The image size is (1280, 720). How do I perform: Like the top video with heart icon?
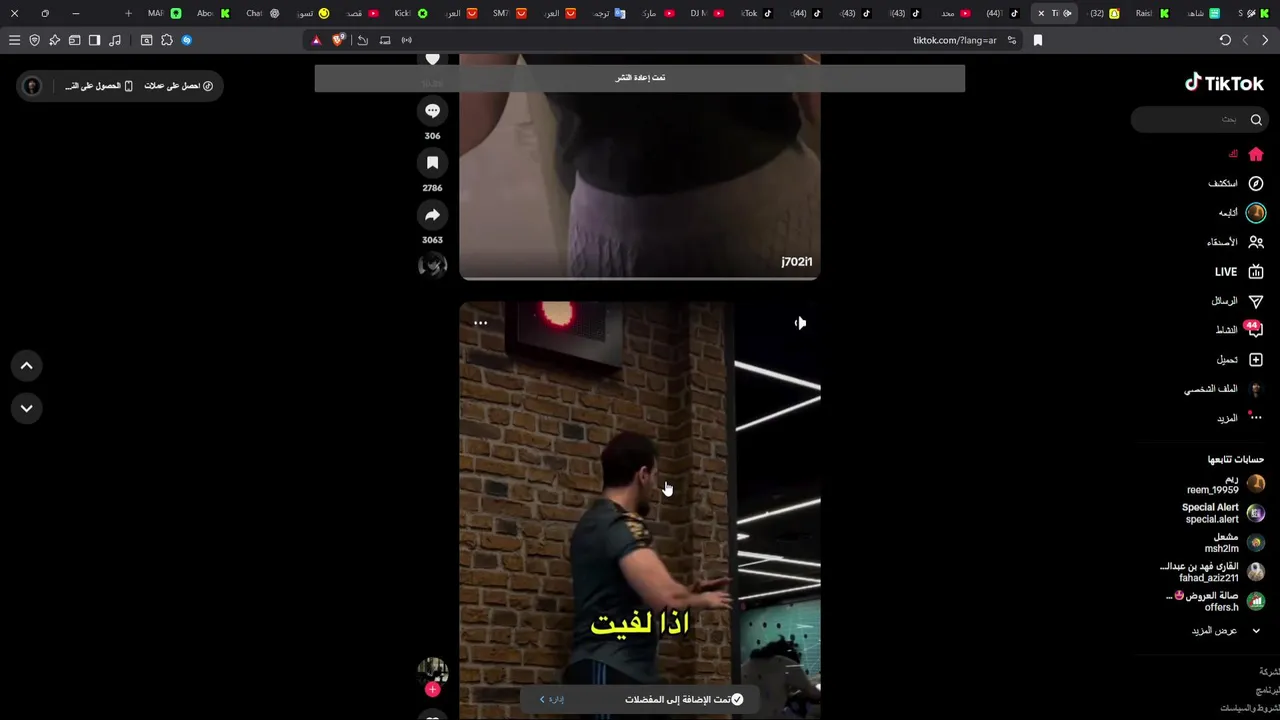432,59
